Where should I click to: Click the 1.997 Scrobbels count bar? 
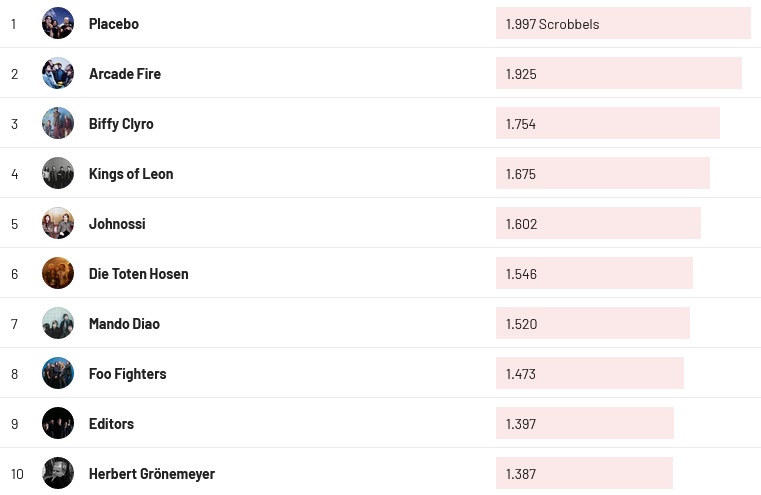tap(622, 23)
